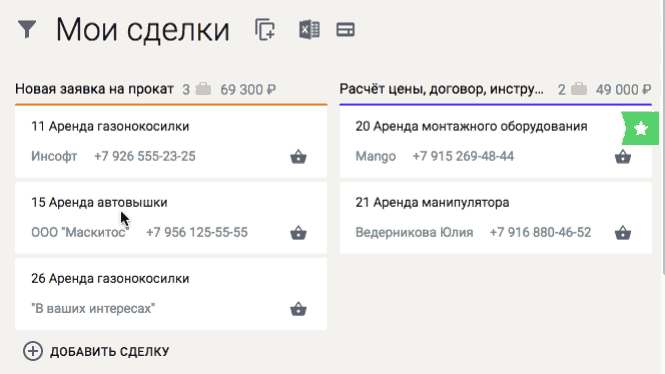Open deal 20 Аренда монтажного оборудования

471,126
